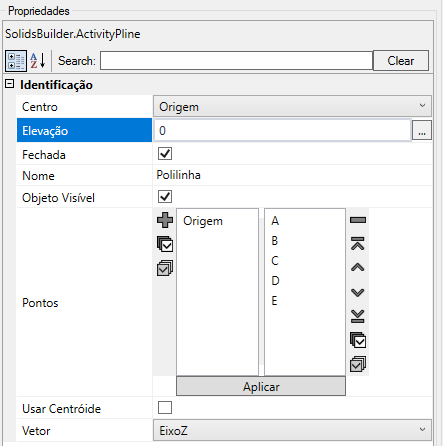This screenshot has height=446, width=443.
Task: Sort properties alphabetically with A-Z icon
Action: coord(38,61)
